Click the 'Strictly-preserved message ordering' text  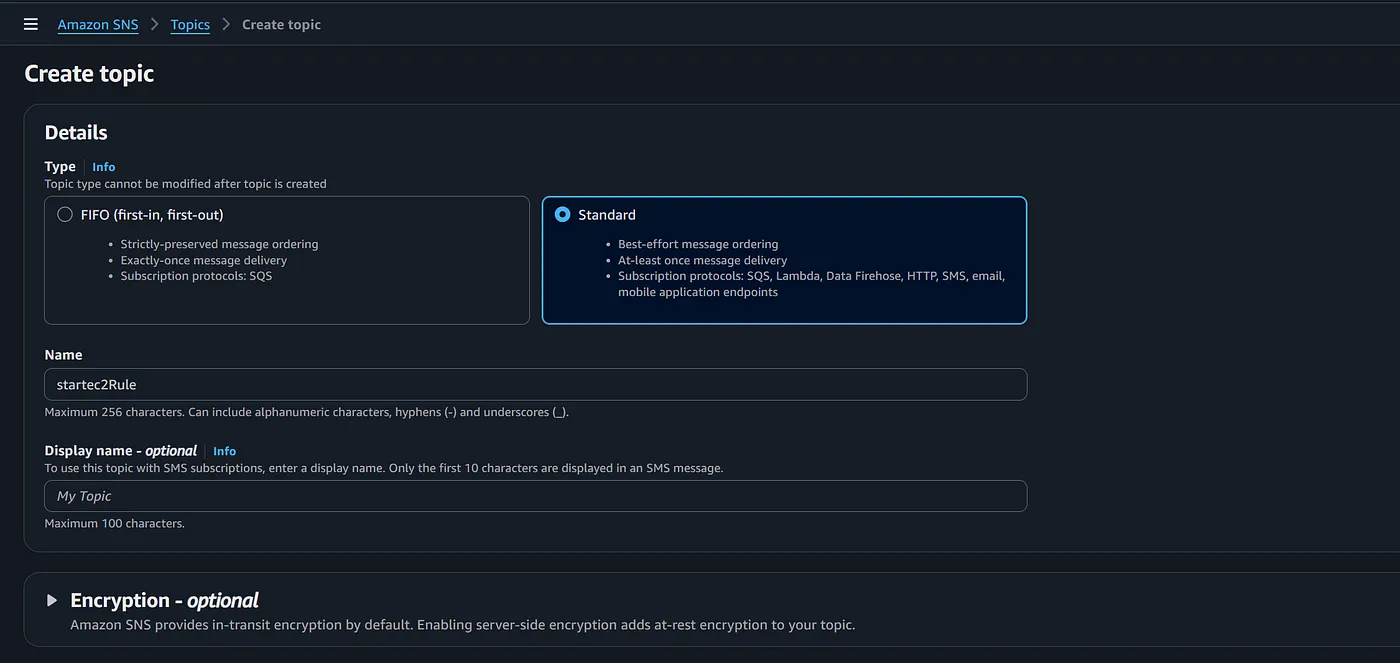(219, 244)
